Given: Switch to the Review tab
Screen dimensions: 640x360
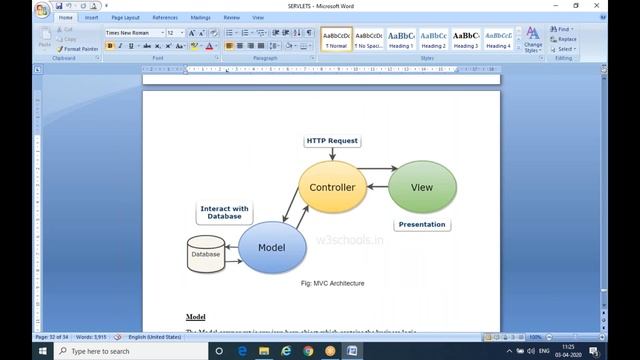Looking at the screenshot, I should click(231, 18).
